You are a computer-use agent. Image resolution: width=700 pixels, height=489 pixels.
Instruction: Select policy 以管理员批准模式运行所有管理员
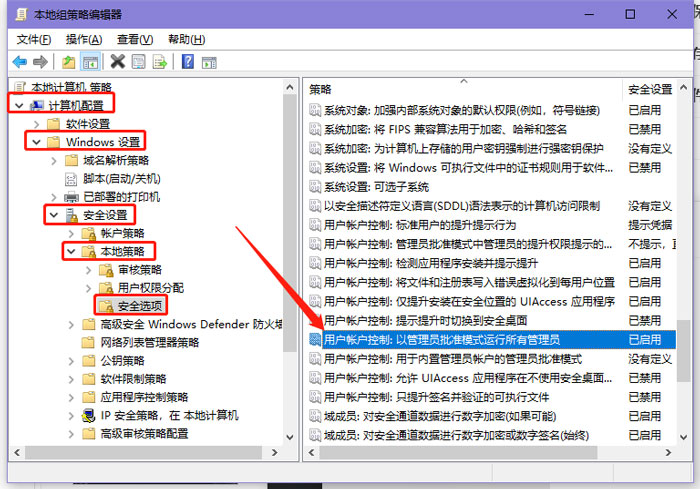pyautogui.click(x=442, y=340)
